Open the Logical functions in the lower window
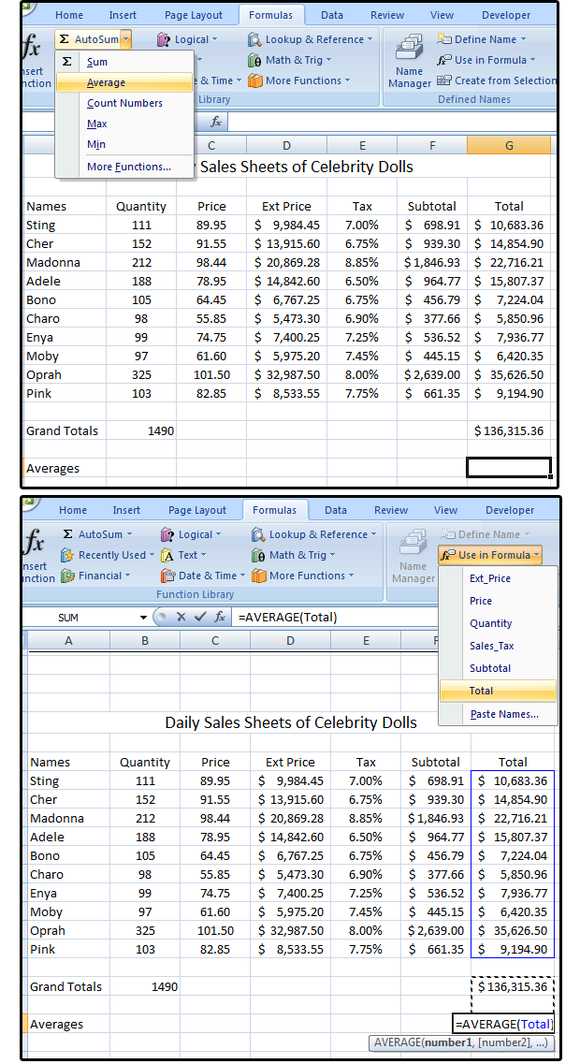This screenshot has width=580, height=1064. click(x=191, y=535)
